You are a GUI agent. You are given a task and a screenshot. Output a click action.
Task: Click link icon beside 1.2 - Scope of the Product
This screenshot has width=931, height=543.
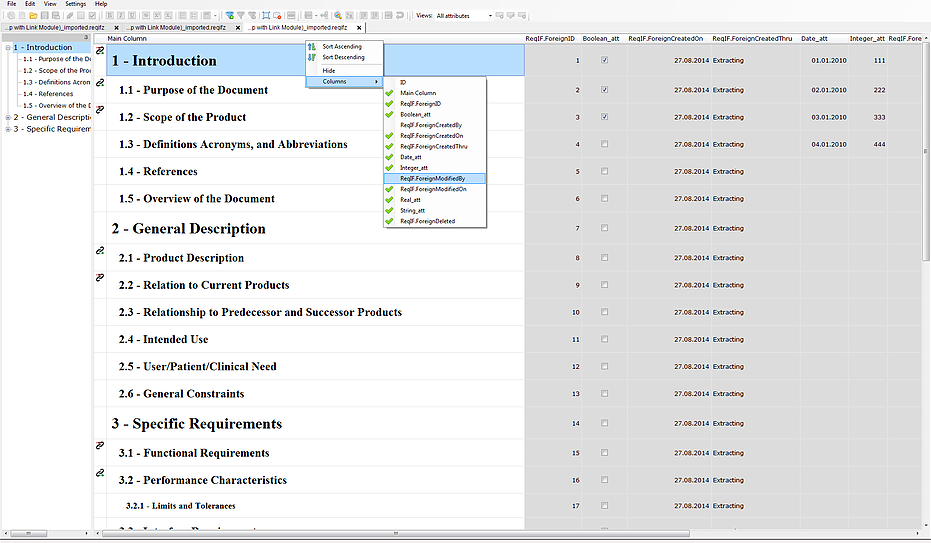[100, 110]
